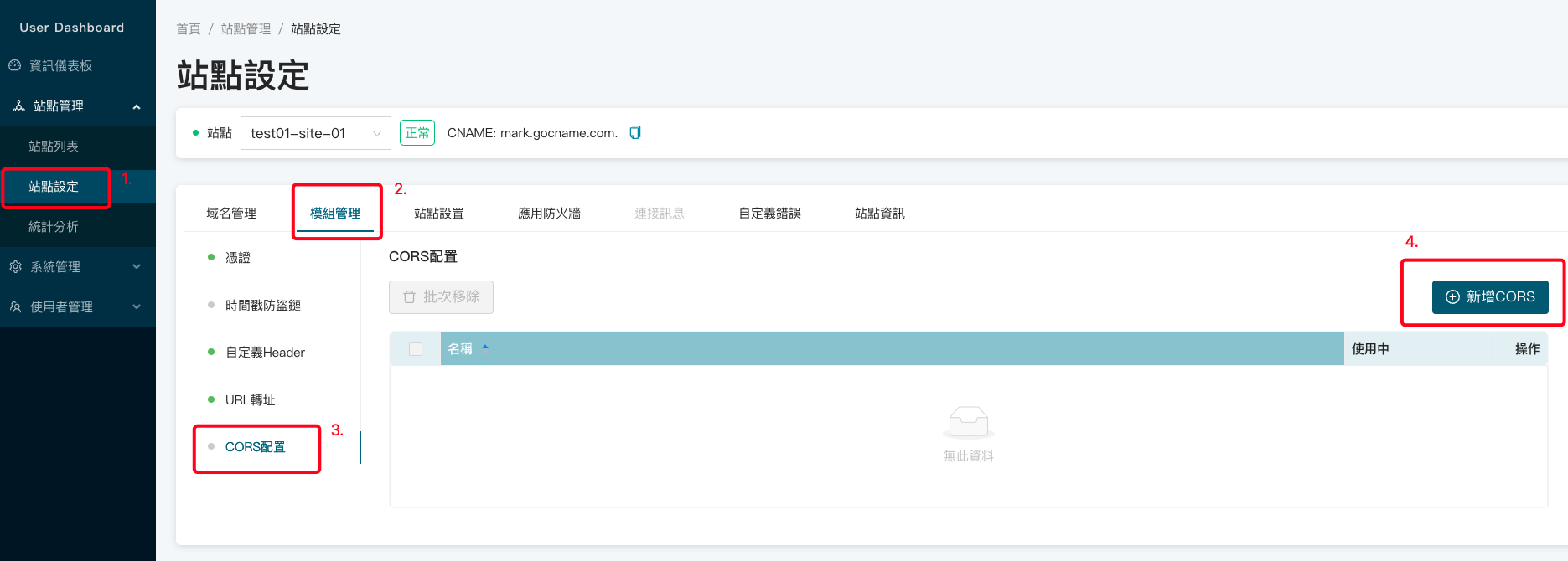
Task: Switch to the 域名管理 tab
Action: click(x=231, y=214)
